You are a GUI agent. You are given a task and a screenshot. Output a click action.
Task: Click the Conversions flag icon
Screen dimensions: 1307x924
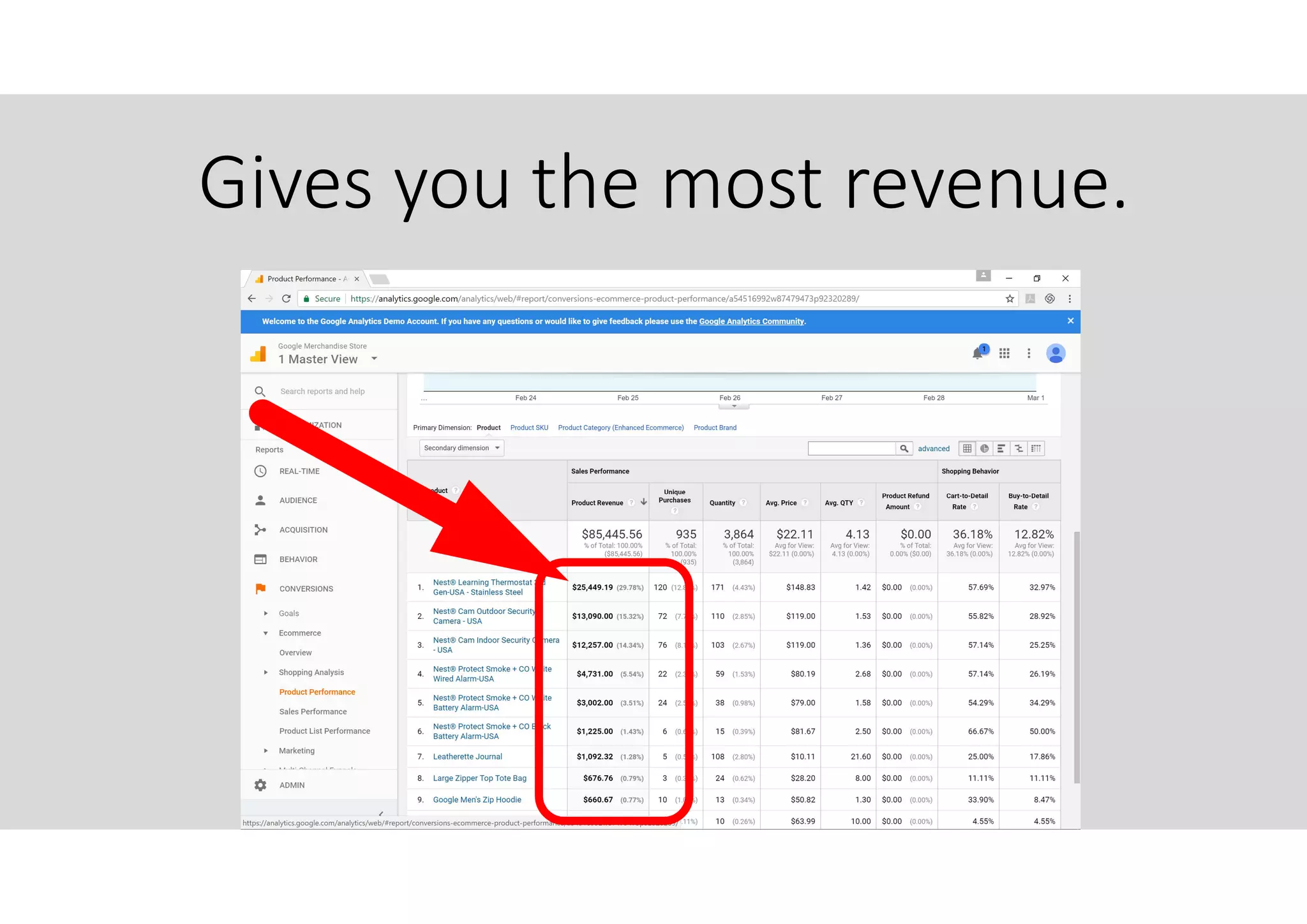point(260,588)
